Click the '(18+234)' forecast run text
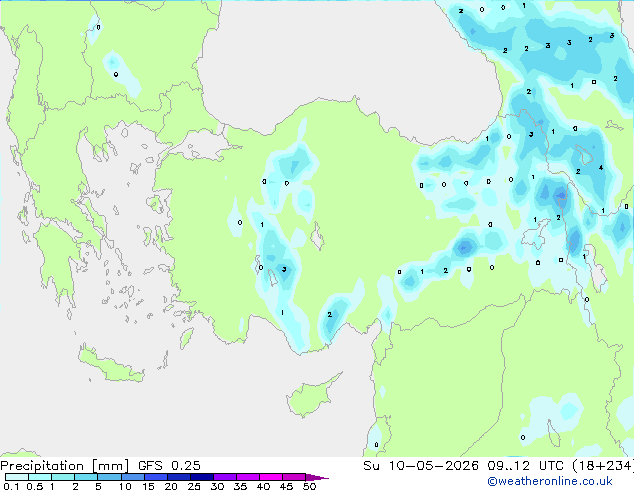 (x=603, y=466)
